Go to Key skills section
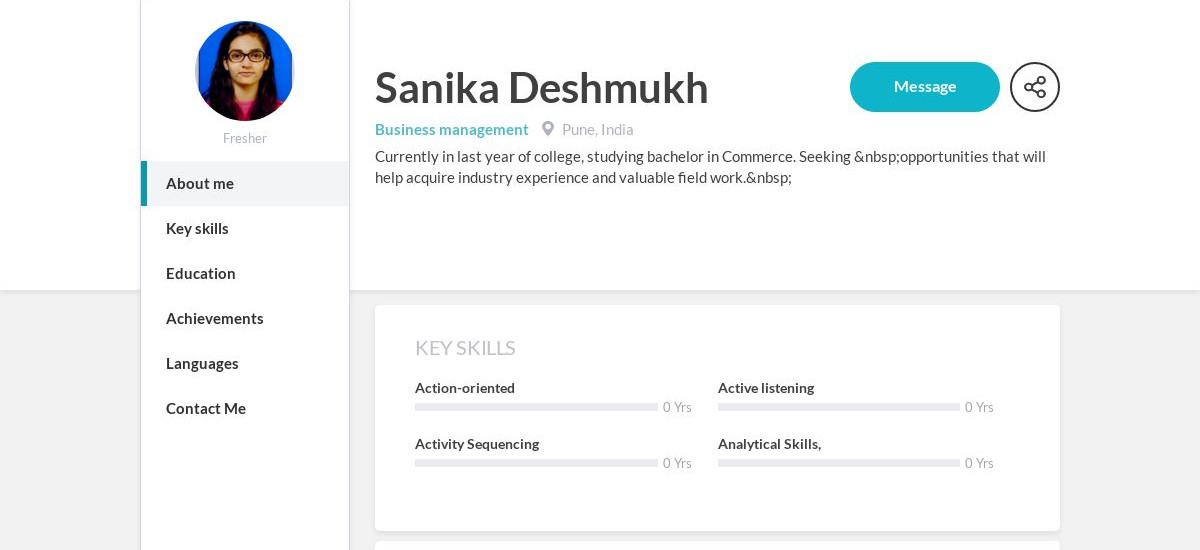This screenshot has width=1200, height=550. 245,228
